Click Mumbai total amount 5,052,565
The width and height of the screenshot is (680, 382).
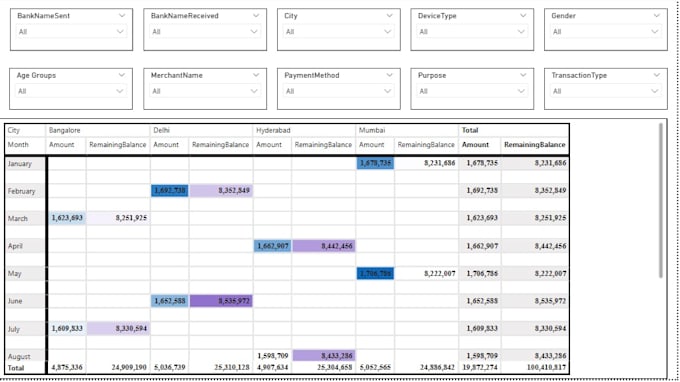point(375,367)
